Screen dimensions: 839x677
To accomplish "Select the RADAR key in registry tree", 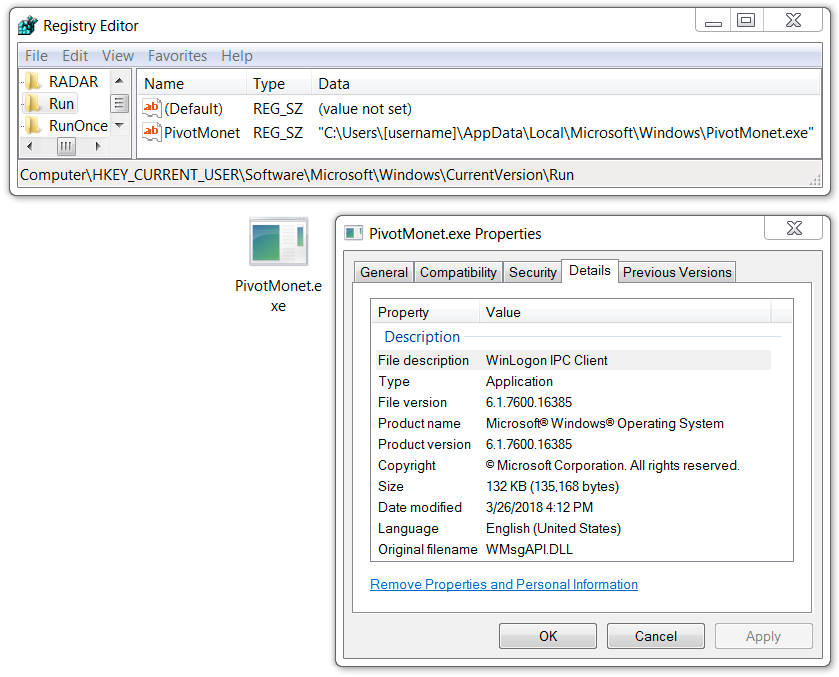I will 74,81.
